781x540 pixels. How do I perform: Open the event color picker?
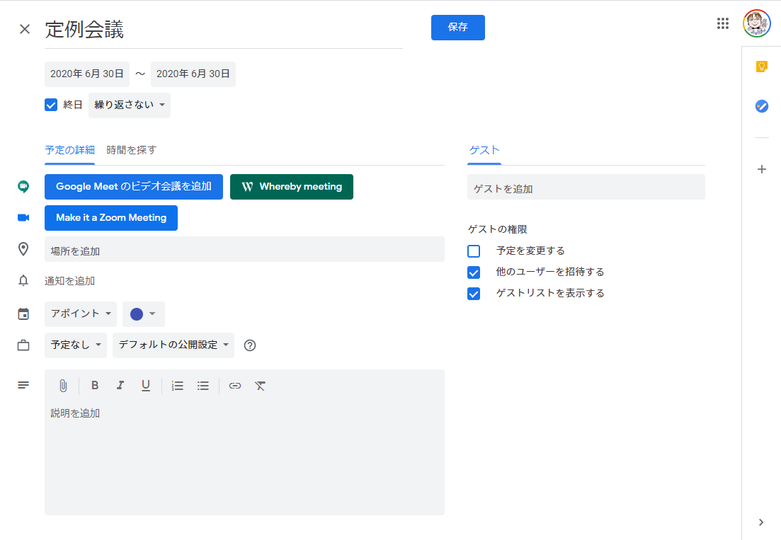click(x=143, y=314)
